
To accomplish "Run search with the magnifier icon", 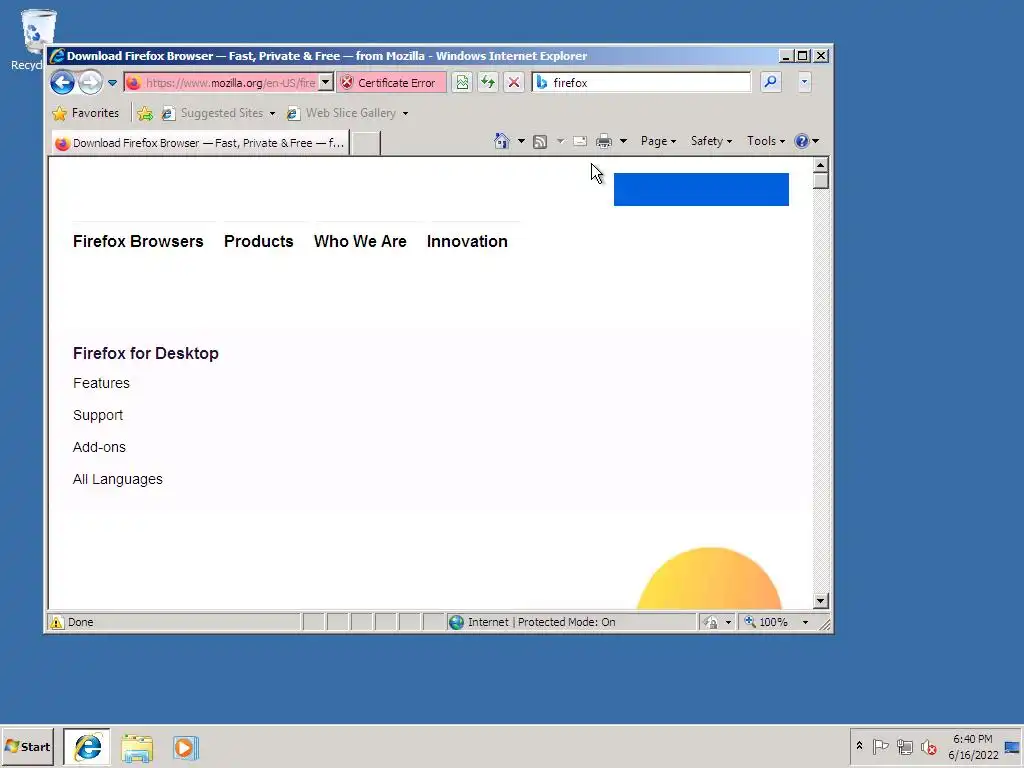I will 771,82.
